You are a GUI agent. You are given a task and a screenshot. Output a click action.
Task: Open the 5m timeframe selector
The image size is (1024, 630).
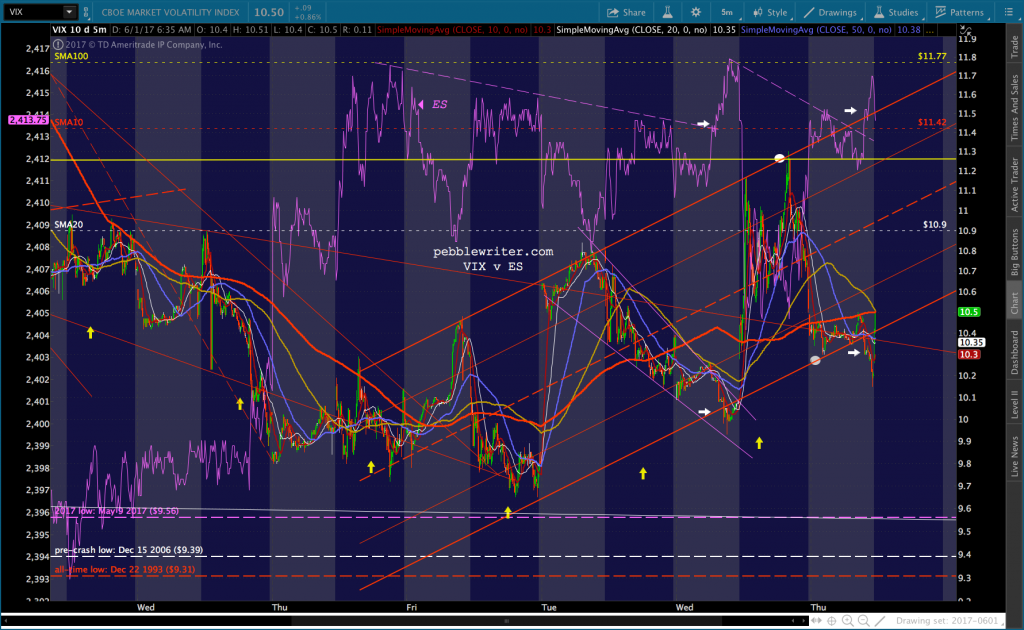click(x=727, y=12)
